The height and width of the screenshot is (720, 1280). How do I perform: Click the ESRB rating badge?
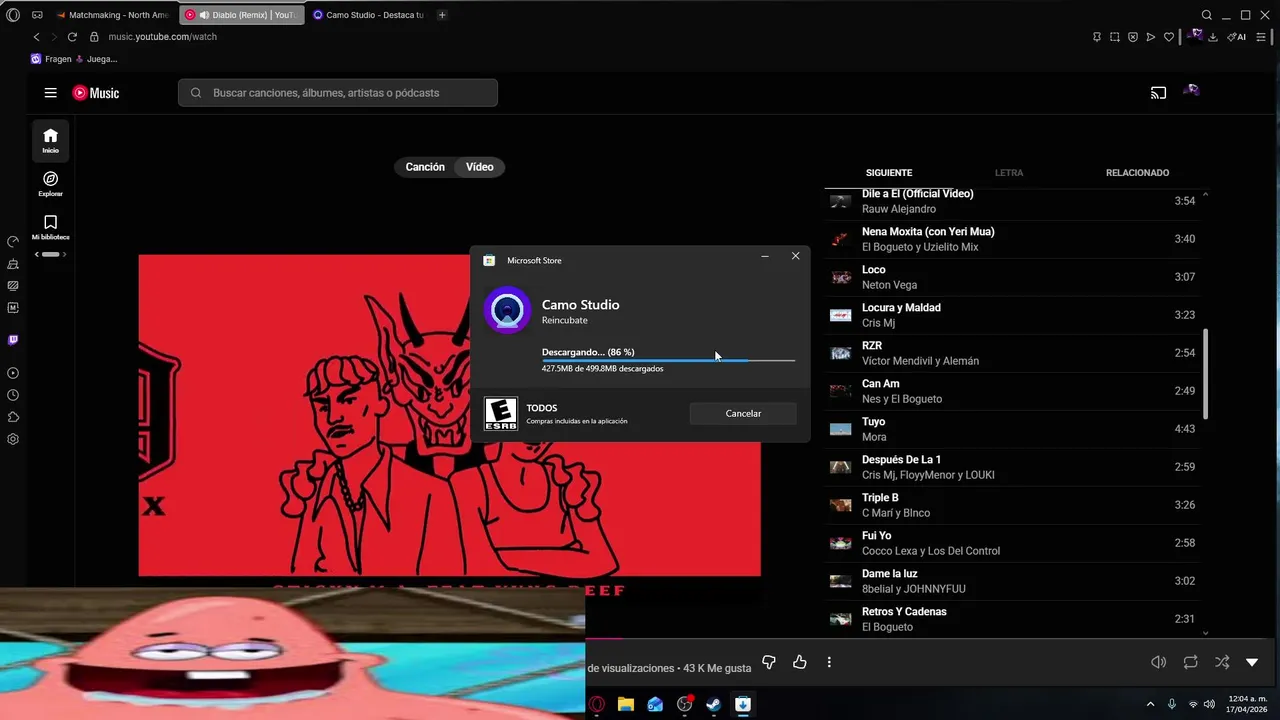(501, 414)
